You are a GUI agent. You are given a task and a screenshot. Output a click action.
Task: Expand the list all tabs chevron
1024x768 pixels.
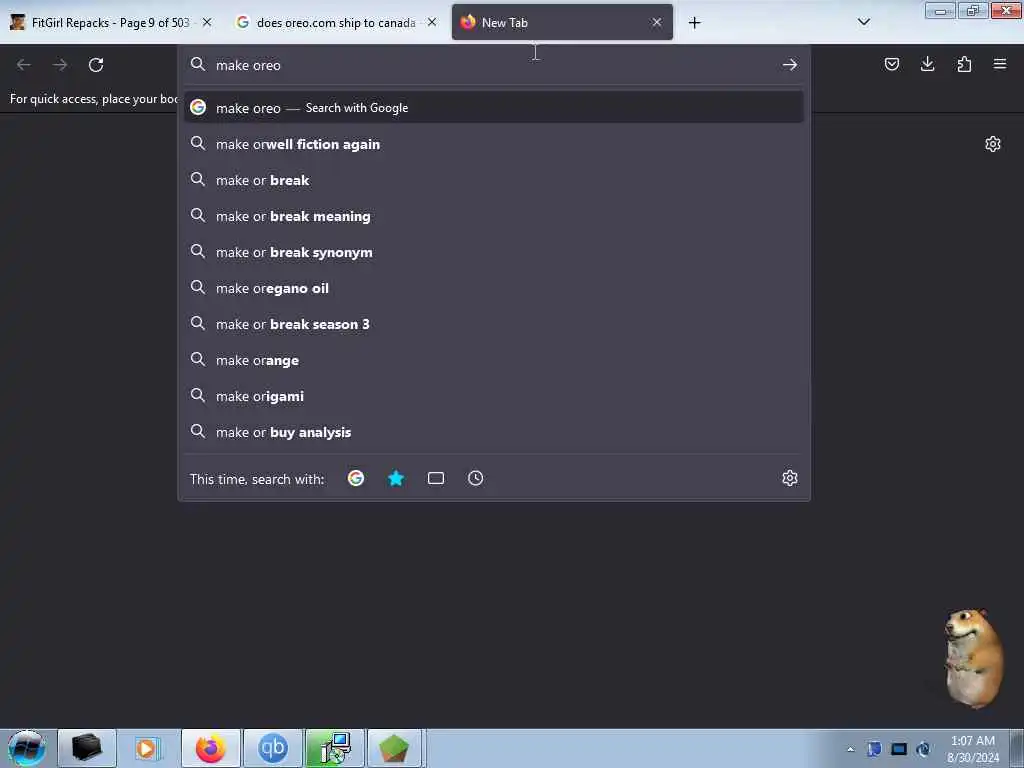coord(863,22)
